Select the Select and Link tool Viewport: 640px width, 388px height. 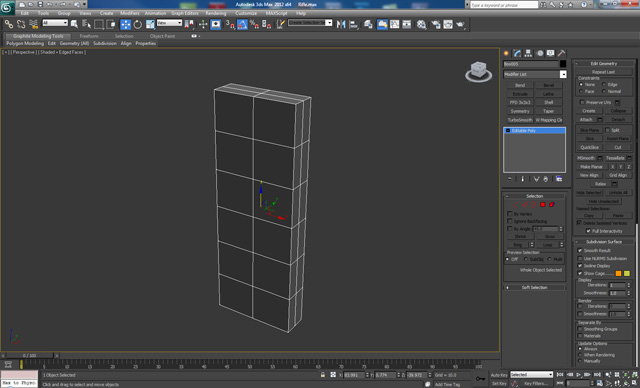tap(9, 24)
